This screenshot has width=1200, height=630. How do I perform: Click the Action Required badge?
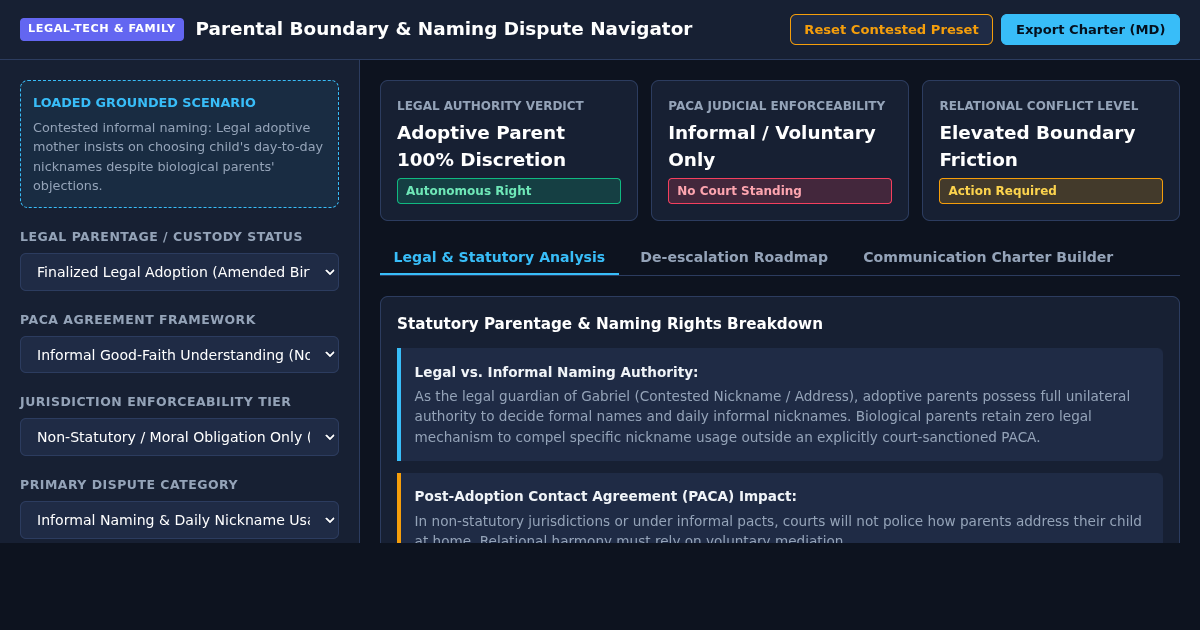click(x=1051, y=191)
